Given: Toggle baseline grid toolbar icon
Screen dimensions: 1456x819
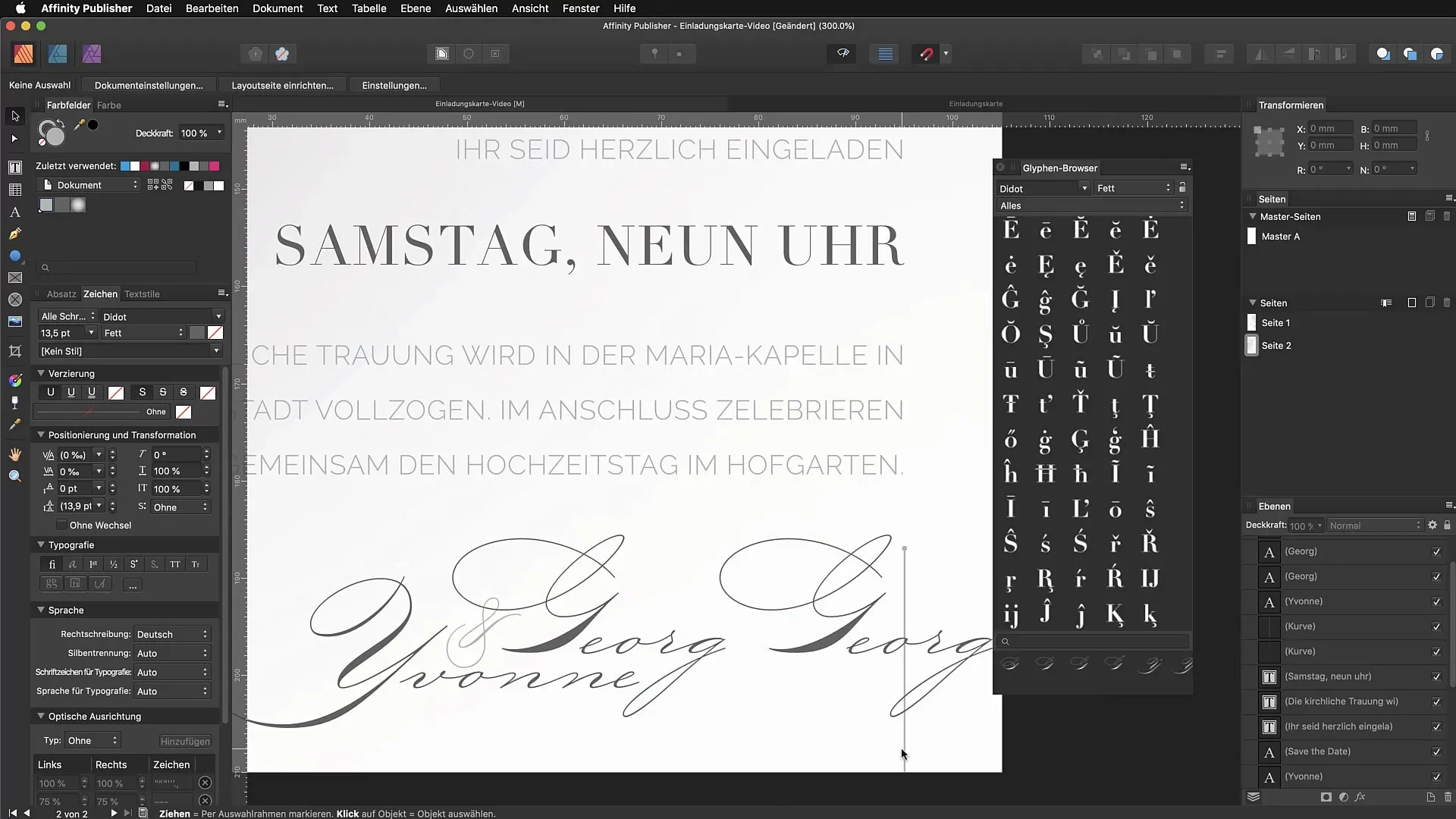Looking at the screenshot, I should 885,54.
